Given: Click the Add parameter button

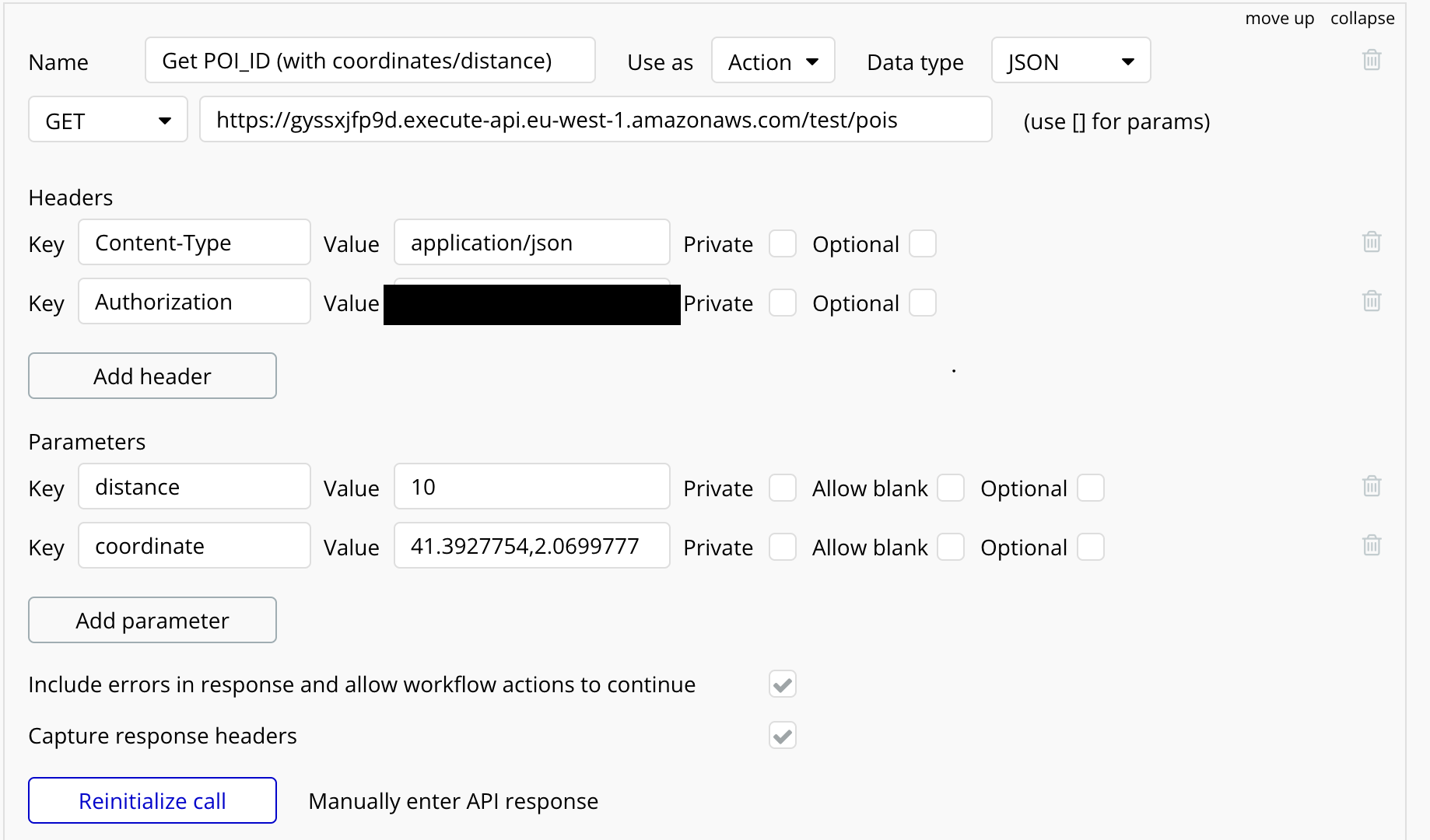Looking at the screenshot, I should pos(152,620).
